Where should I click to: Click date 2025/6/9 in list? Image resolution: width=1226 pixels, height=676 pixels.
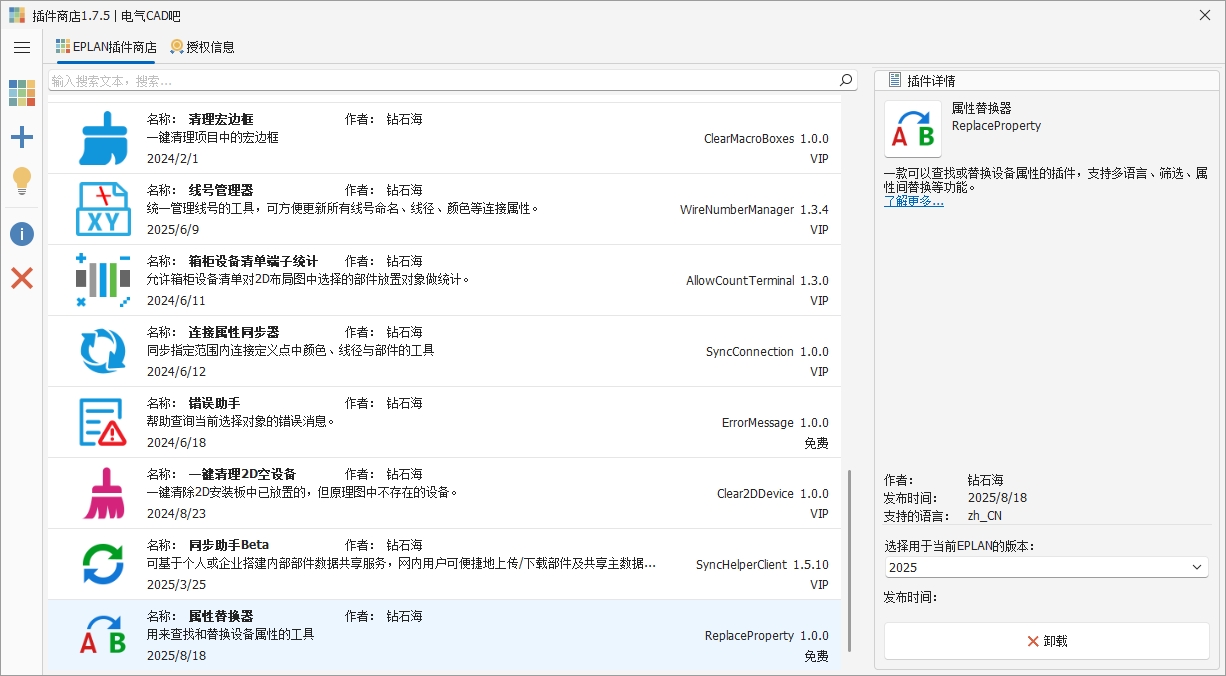(x=173, y=230)
